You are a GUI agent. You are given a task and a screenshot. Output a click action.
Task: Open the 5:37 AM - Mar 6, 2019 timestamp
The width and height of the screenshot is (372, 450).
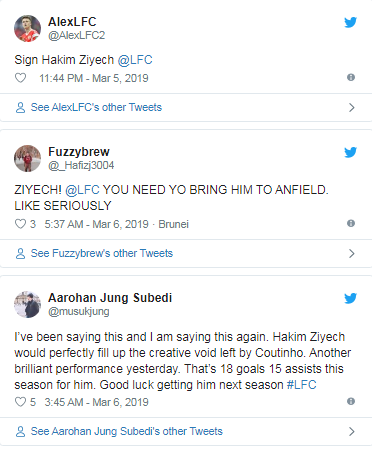(96, 224)
